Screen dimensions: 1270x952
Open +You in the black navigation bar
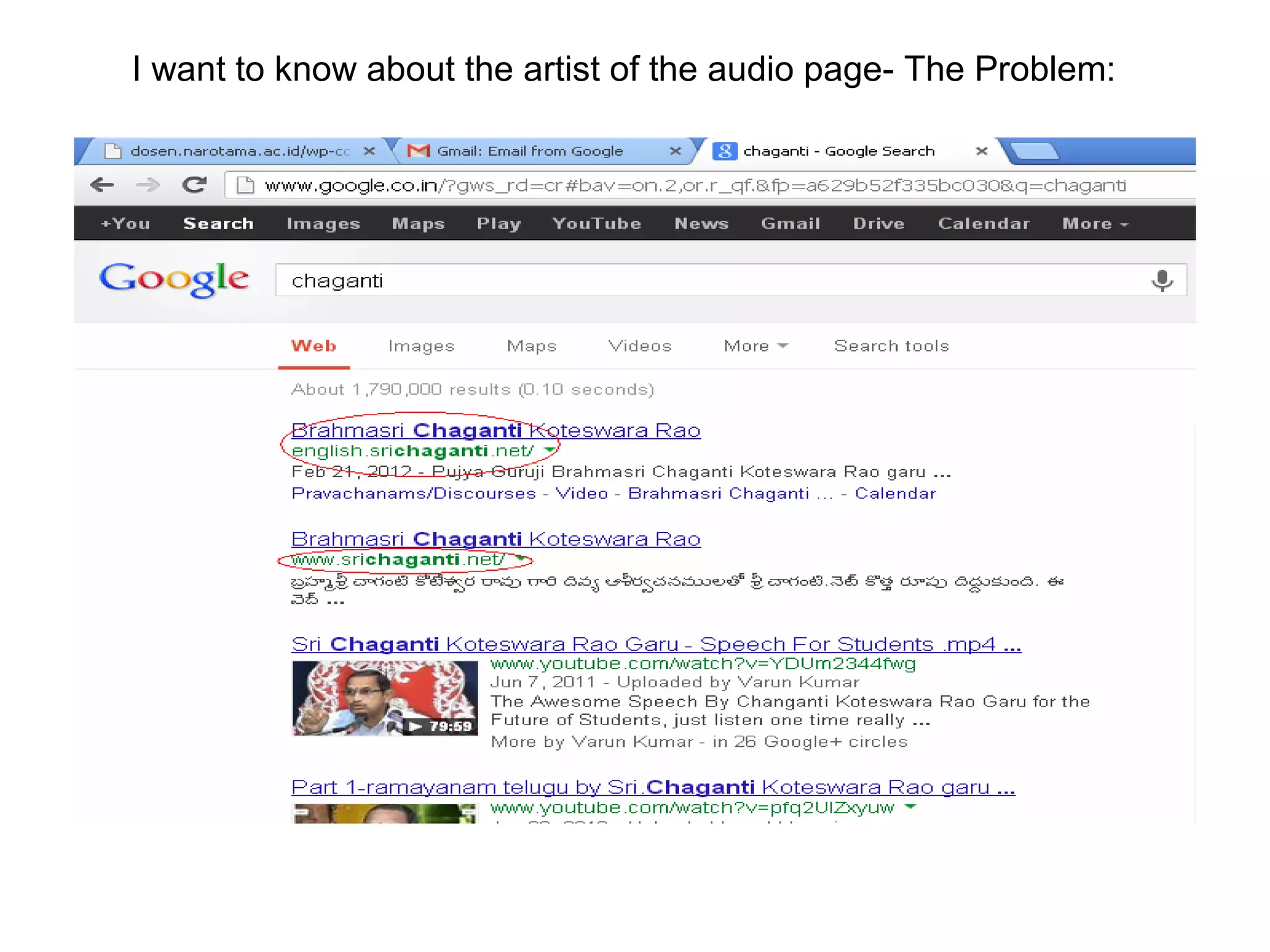coord(125,223)
